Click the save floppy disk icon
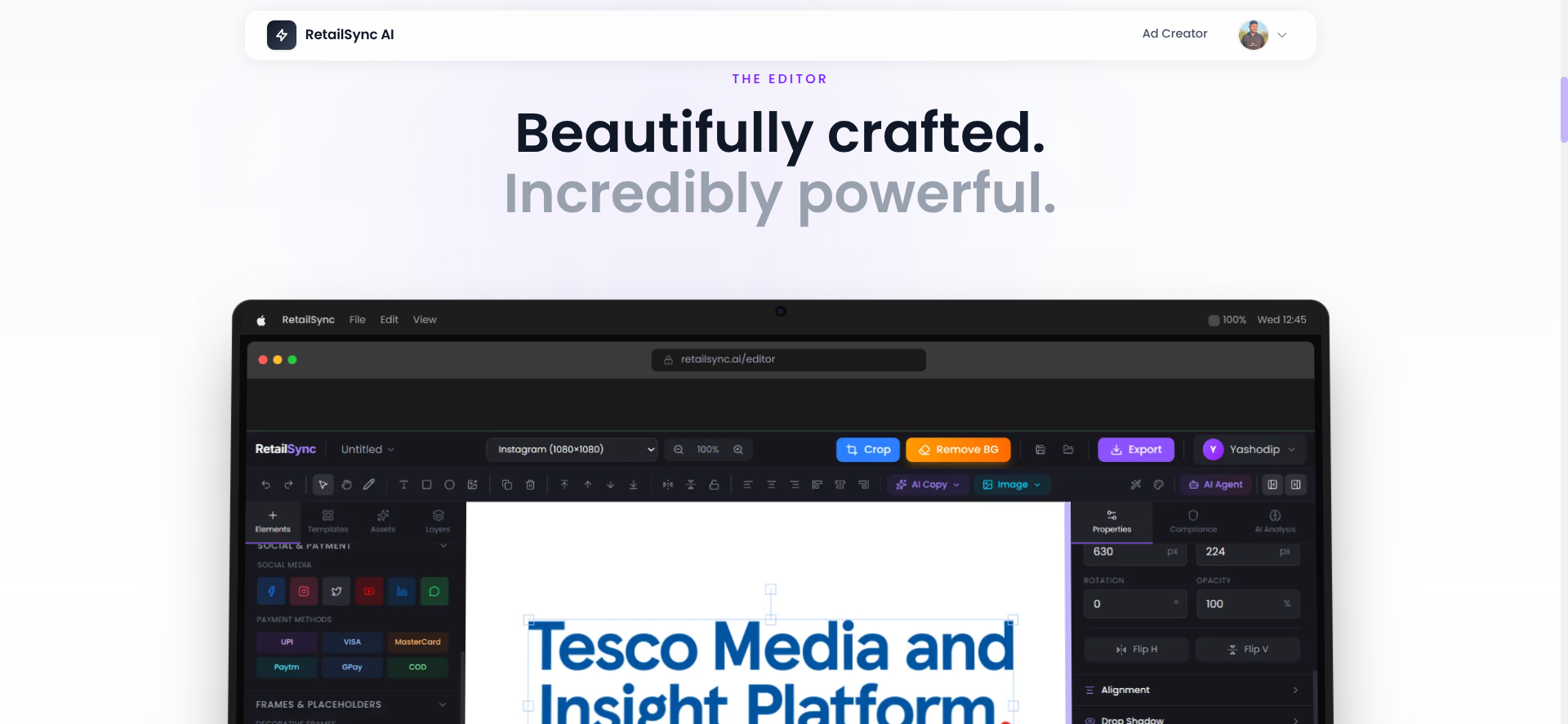 [x=1040, y=450]
